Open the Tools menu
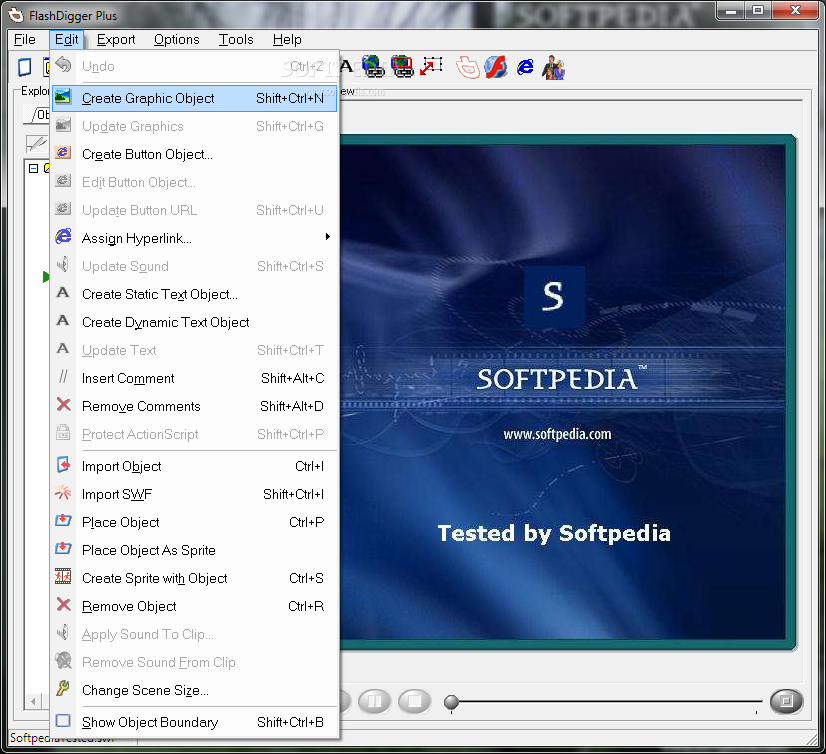The width and height of the screenshot is (826, 754). 236,40
